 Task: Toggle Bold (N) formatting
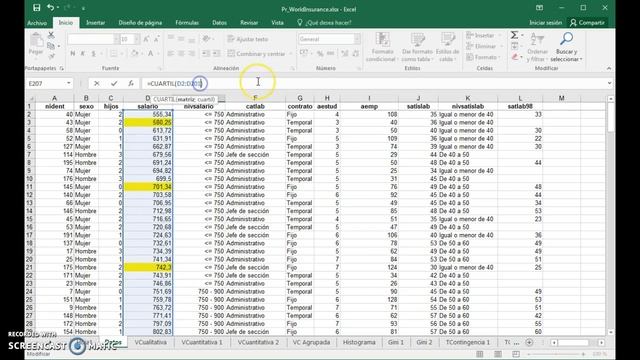tap(73, 53)
